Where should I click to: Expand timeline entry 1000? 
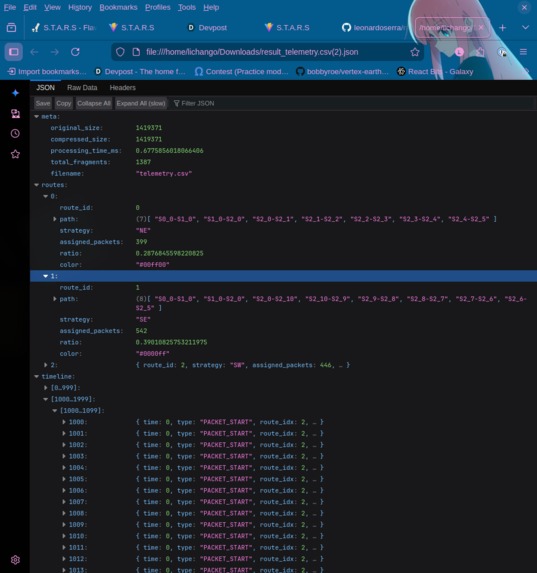[x=64, y=422]
